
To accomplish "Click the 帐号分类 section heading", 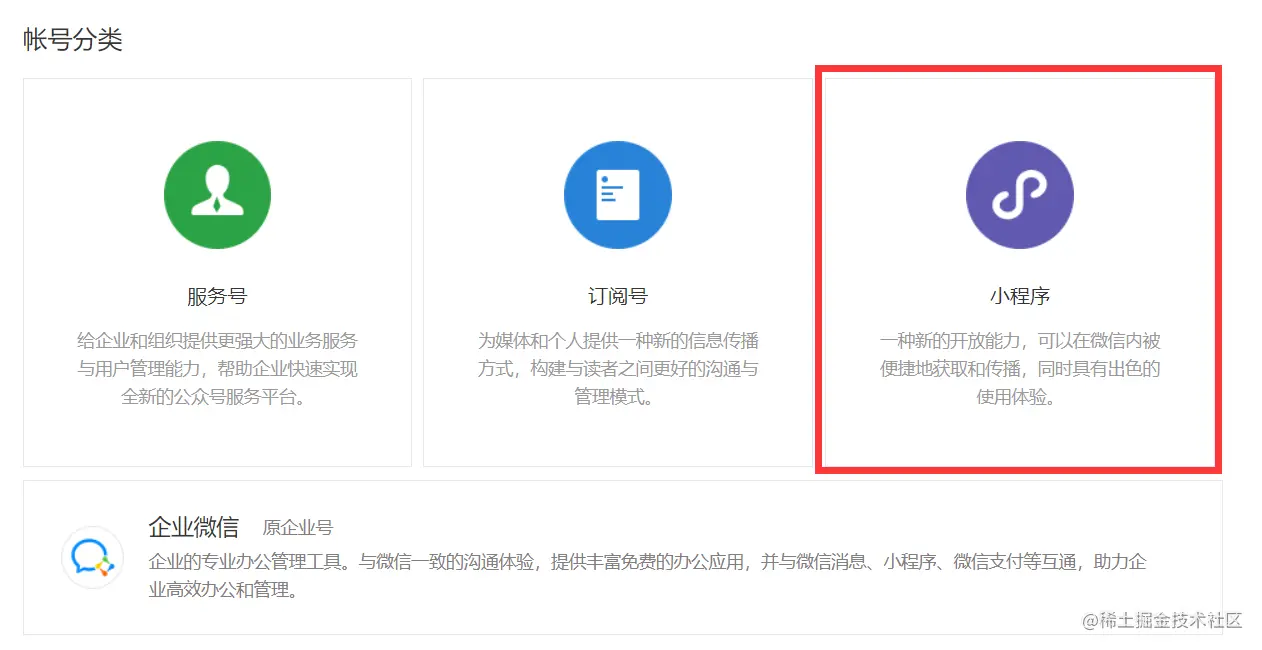I will point(73,40).
